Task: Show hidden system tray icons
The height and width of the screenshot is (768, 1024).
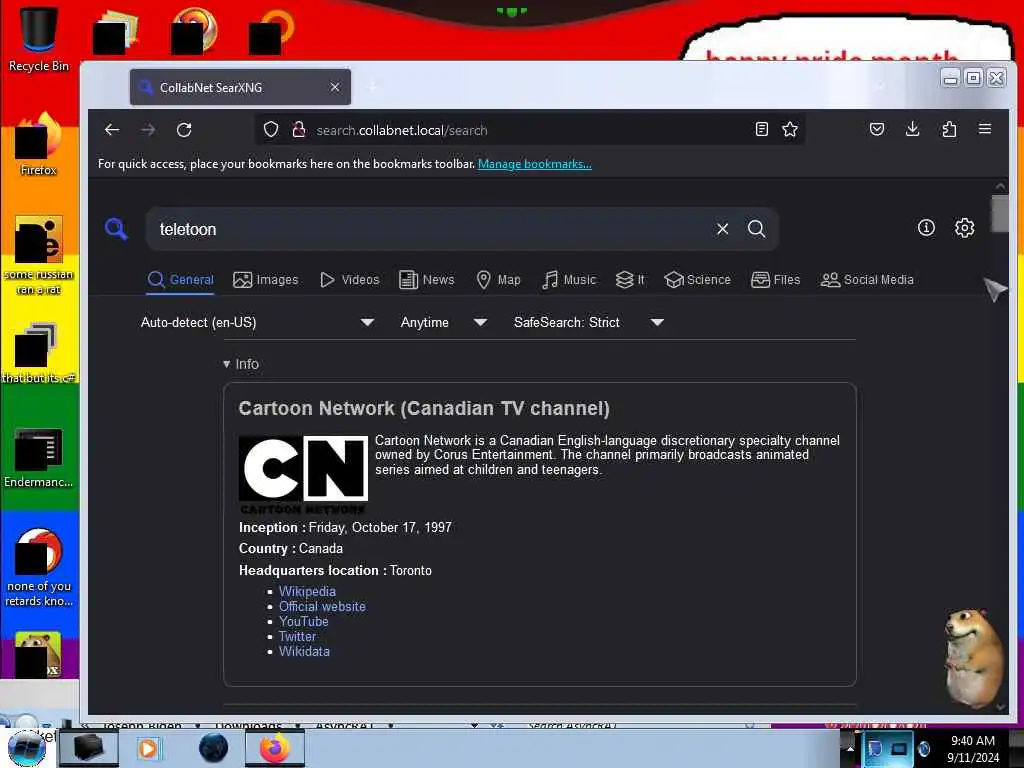Action: coord(850,748)
